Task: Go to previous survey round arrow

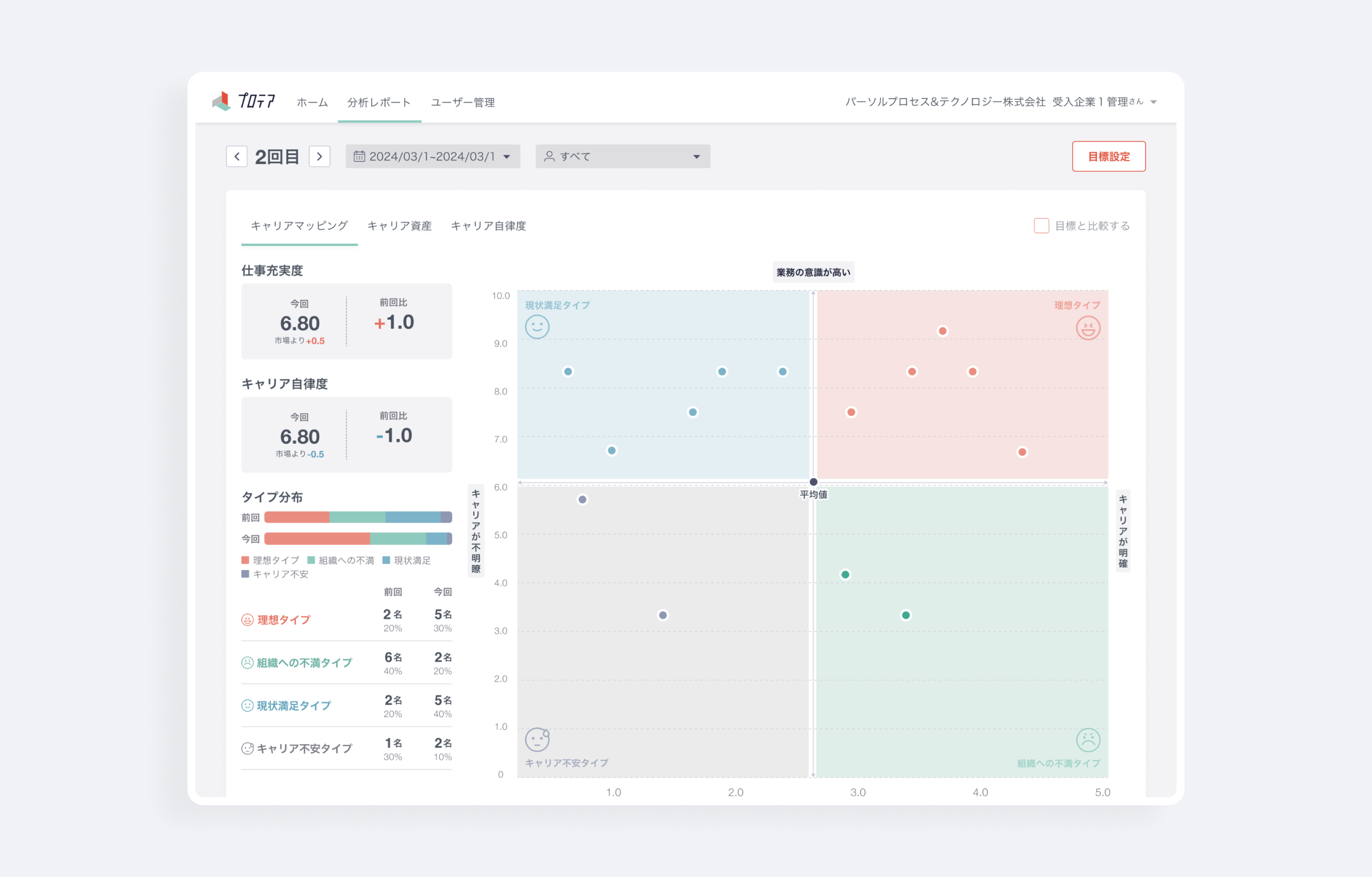Action: tap(237, 157)
